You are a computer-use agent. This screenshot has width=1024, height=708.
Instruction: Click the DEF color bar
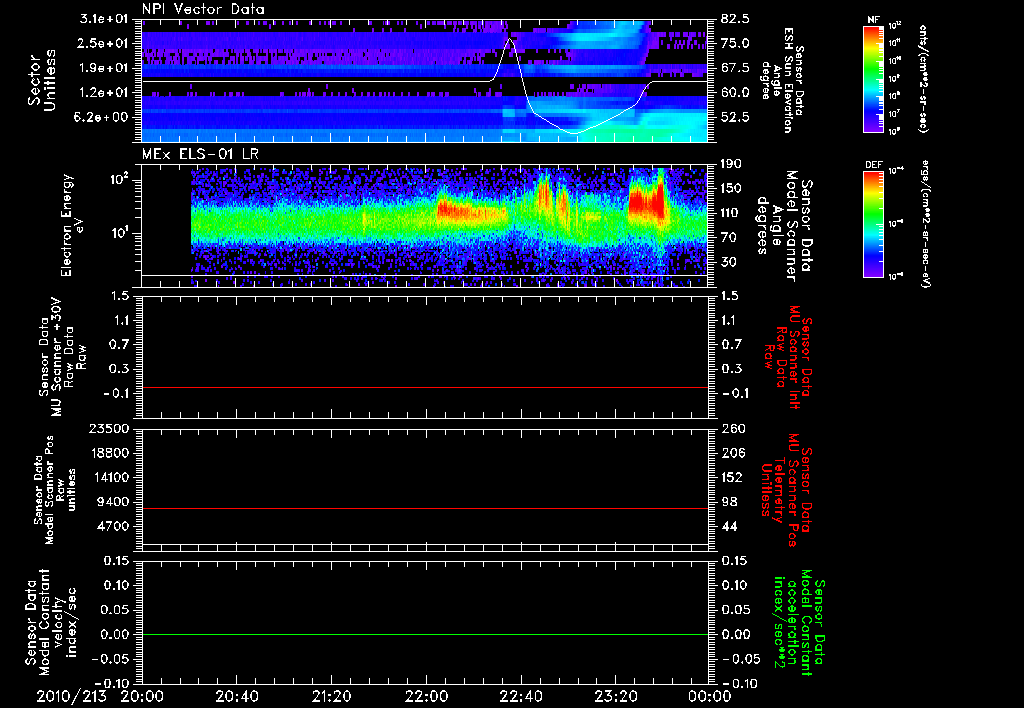pyautogui.click(x=874, y=224)
